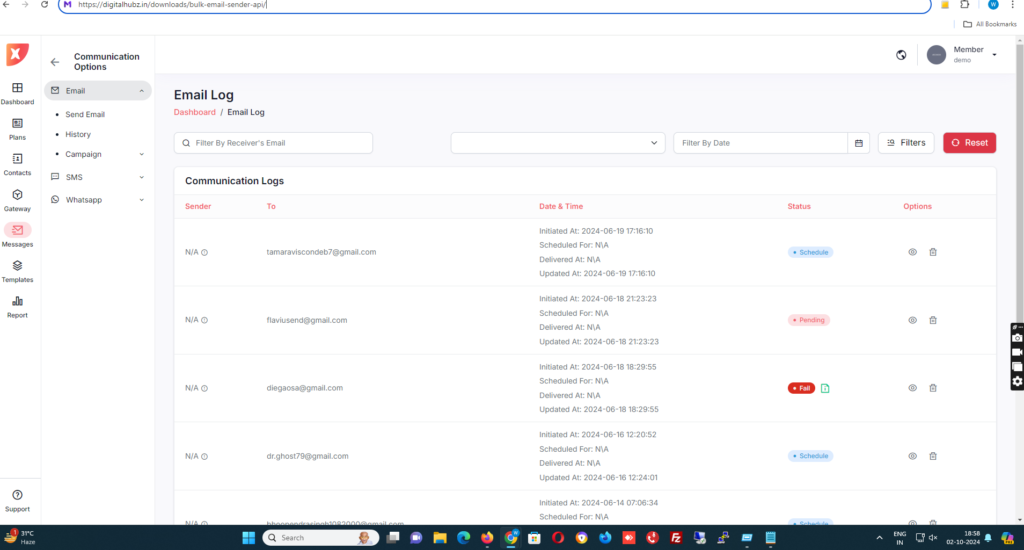1024x550 pixels.
Task: Click the video record icon on right edge
Action: point(1017,353)
